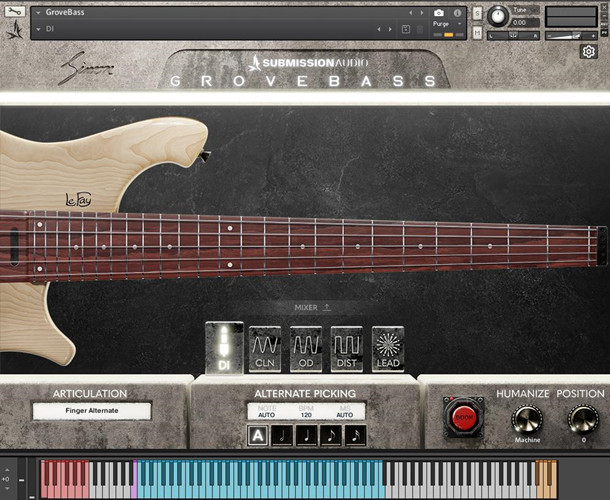Save the DI snapshot with disk icon
Screen dimensions: 610x500
click(406, 29)
